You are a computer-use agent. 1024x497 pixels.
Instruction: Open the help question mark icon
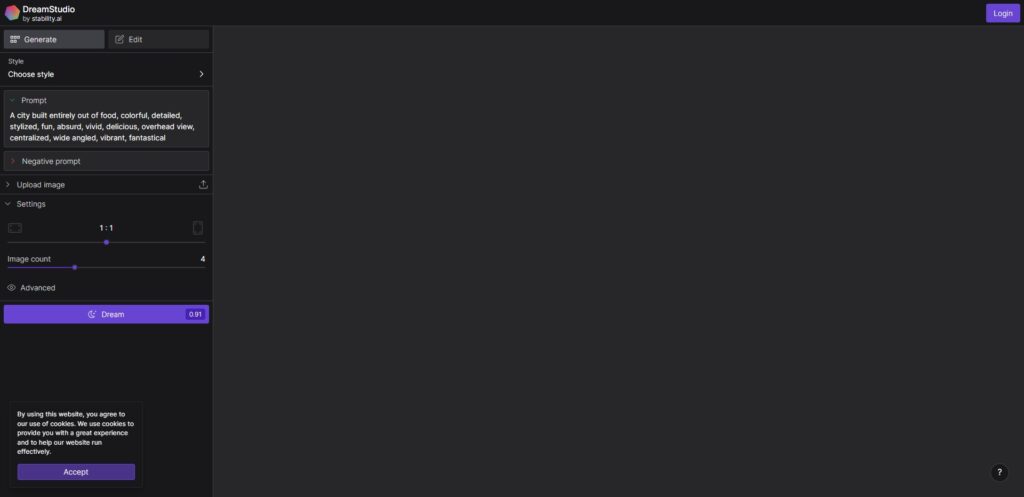point(999,472)
